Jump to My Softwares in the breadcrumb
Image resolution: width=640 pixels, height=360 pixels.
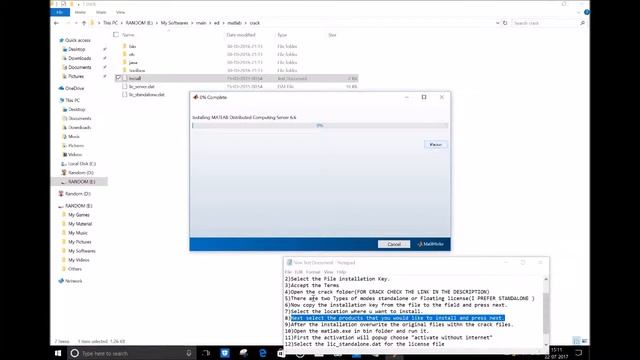(174, 23)
